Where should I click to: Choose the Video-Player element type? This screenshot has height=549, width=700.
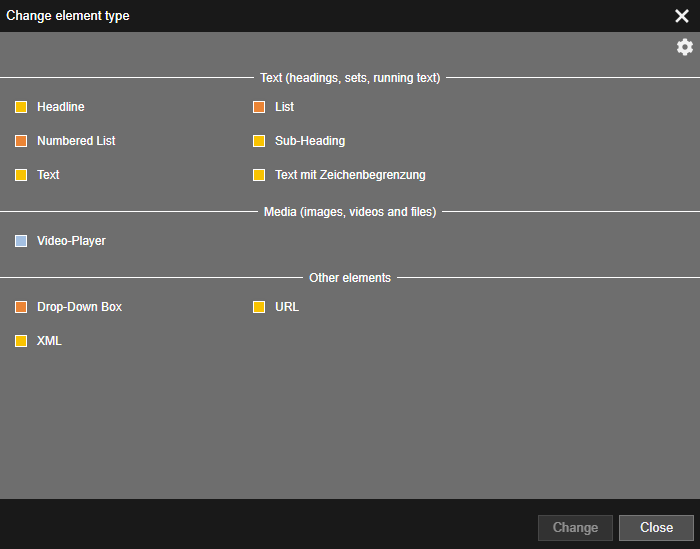71,241
